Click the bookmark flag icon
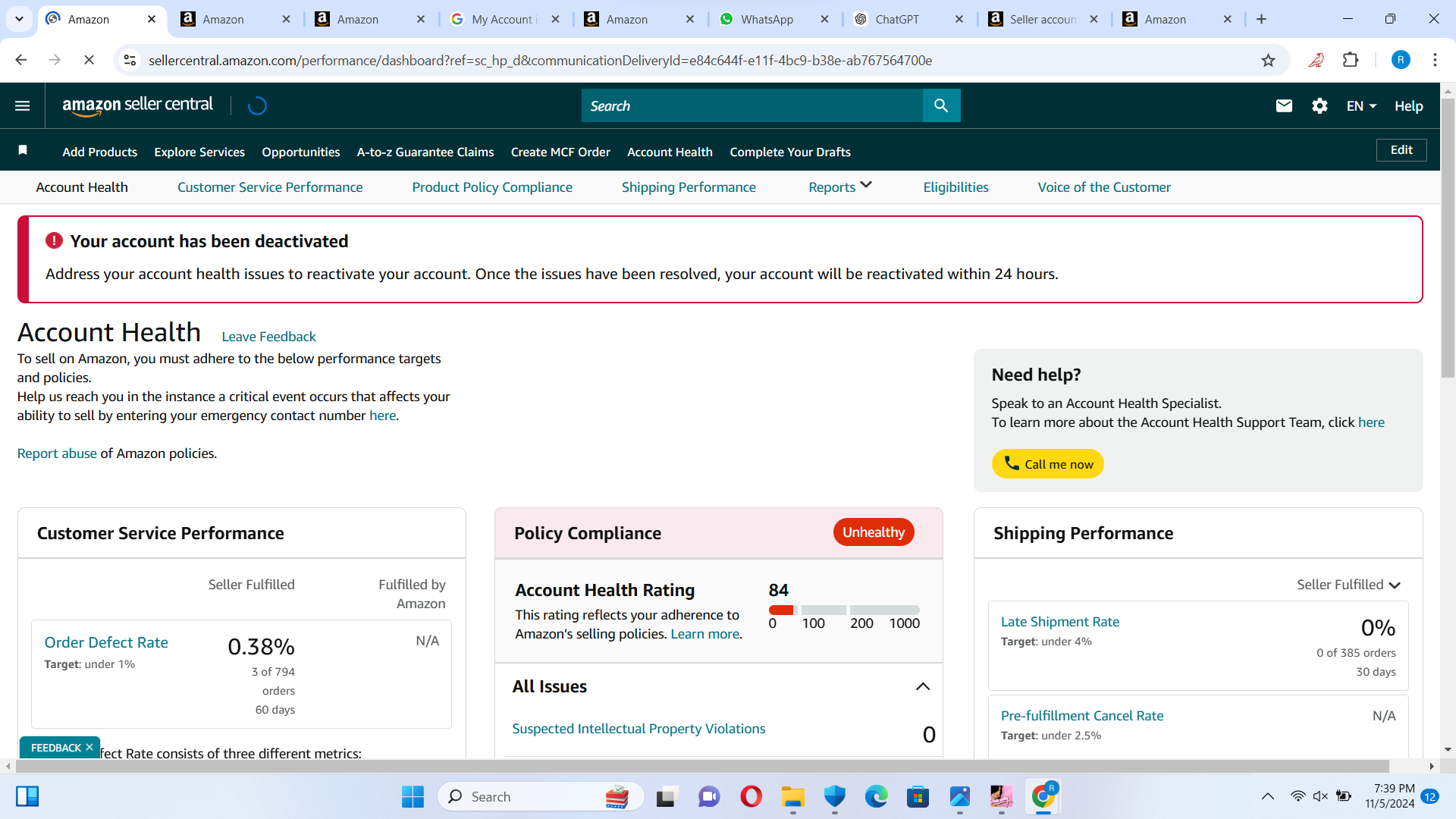The width and height of the screenshot is (1456, 819). coord(23,151)
